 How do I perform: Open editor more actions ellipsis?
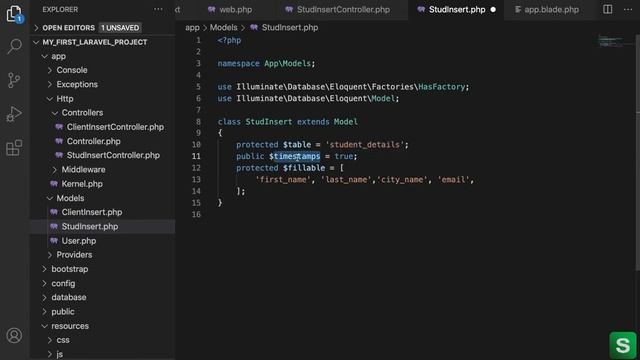[x=628, y=9]
